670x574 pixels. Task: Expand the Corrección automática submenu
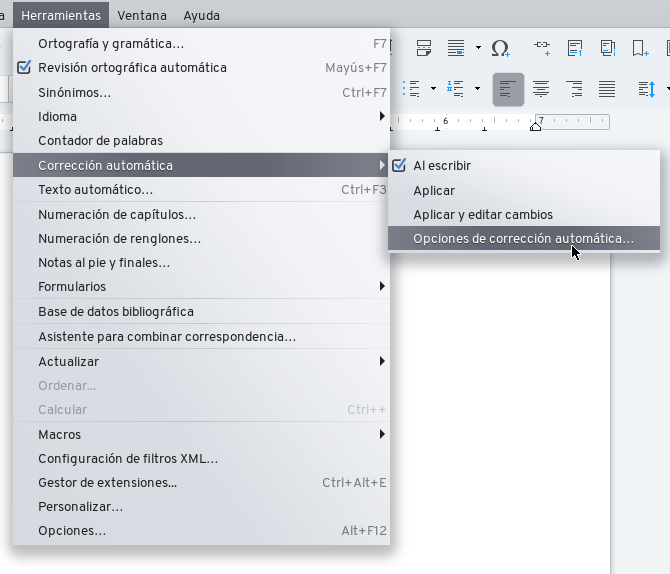(201, 165)
